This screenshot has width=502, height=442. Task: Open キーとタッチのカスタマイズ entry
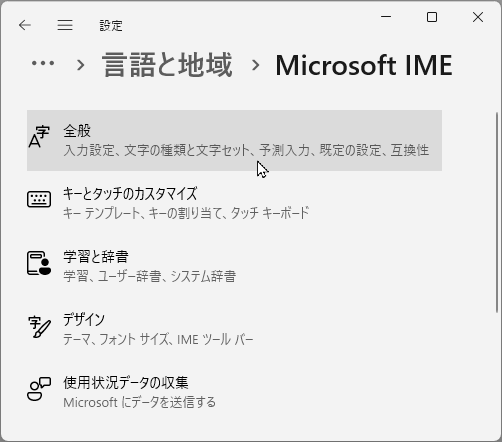click(x=234, y=203)
